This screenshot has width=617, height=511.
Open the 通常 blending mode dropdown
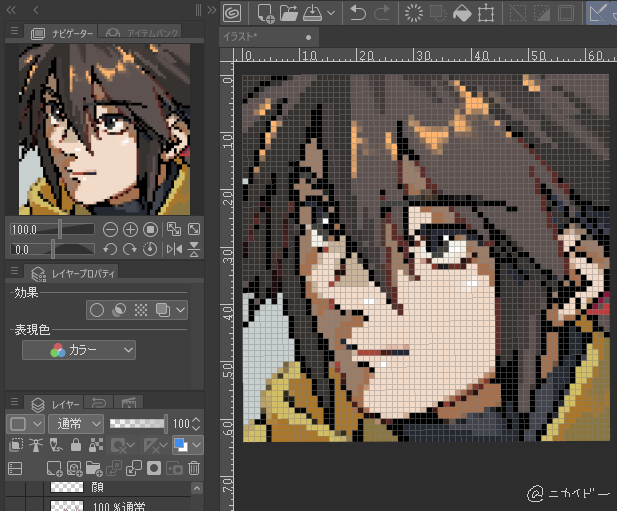(x=76, y=424)
